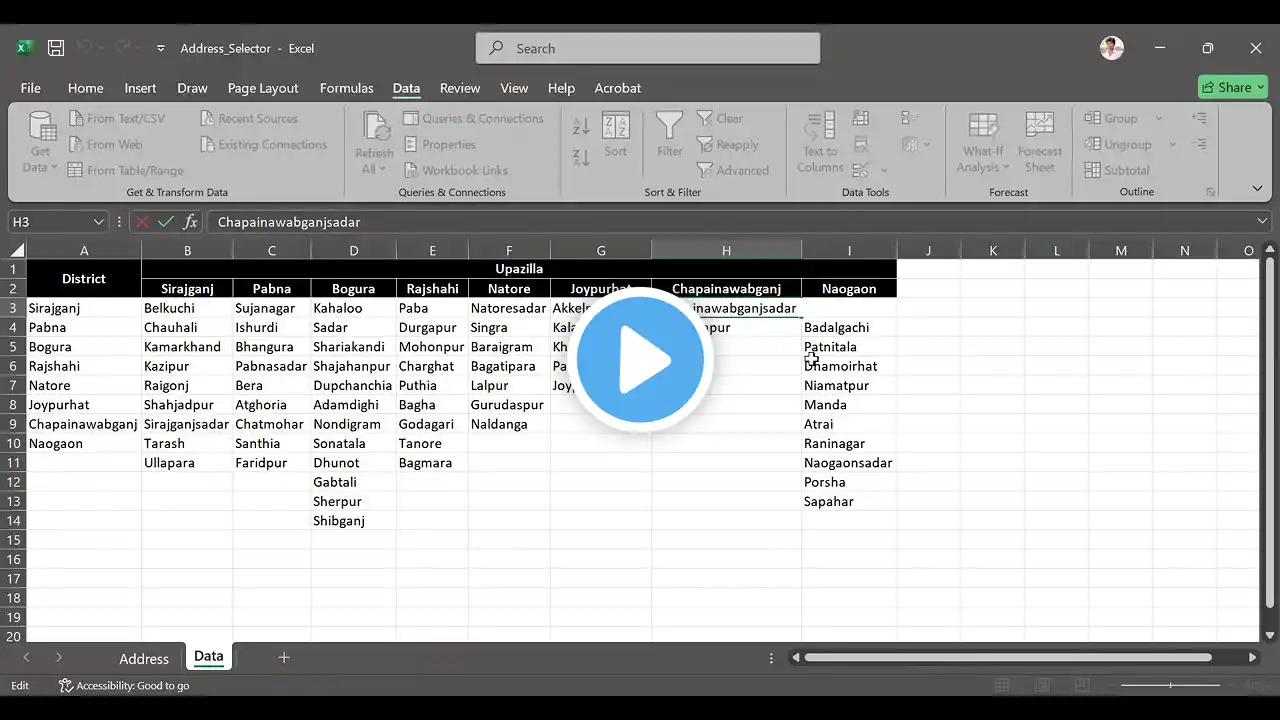
Task: Import data From Web
Action: (105, 144)
